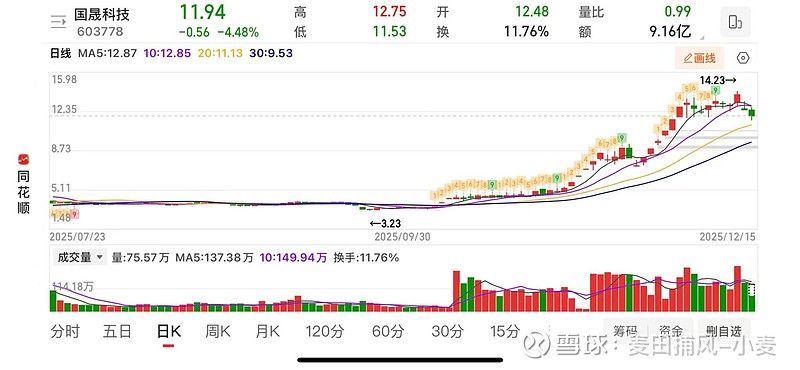Tap the 3.23 low price marker
Screen dimensions: 800x370
(x=385, y=223)
